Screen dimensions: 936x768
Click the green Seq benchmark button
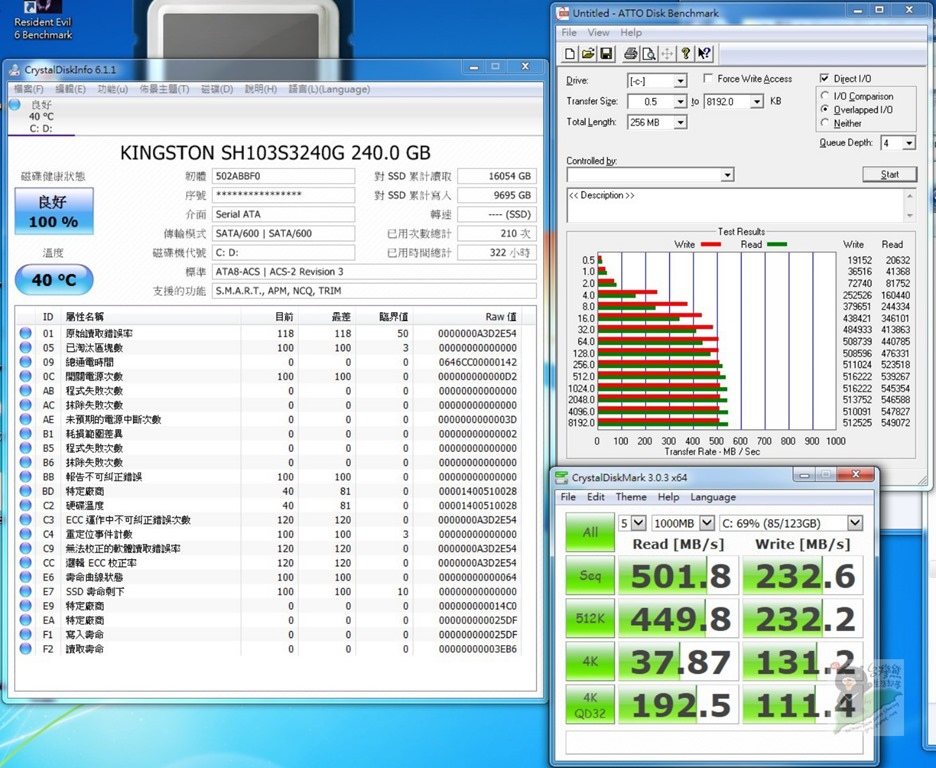(x=590, y=575)
